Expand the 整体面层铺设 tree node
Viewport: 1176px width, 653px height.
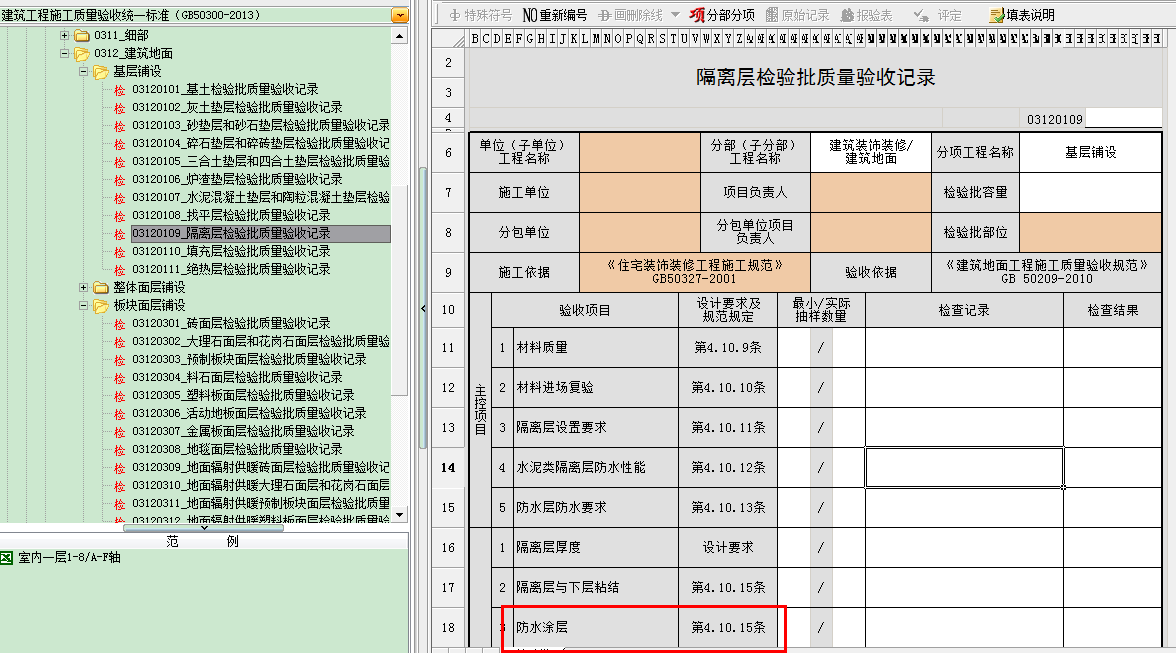tap(83, 288)
